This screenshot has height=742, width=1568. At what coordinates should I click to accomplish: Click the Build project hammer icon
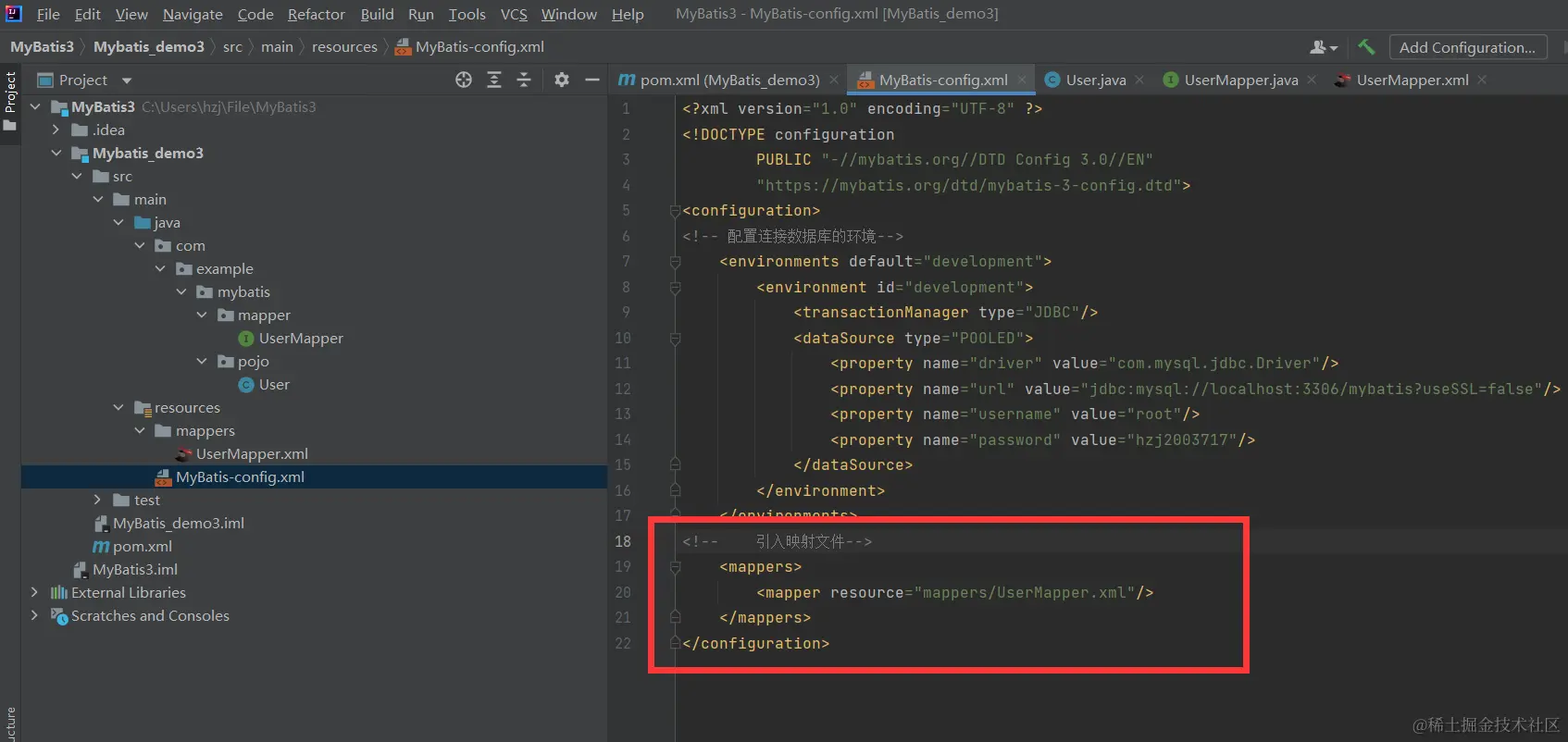[1366, 46]
